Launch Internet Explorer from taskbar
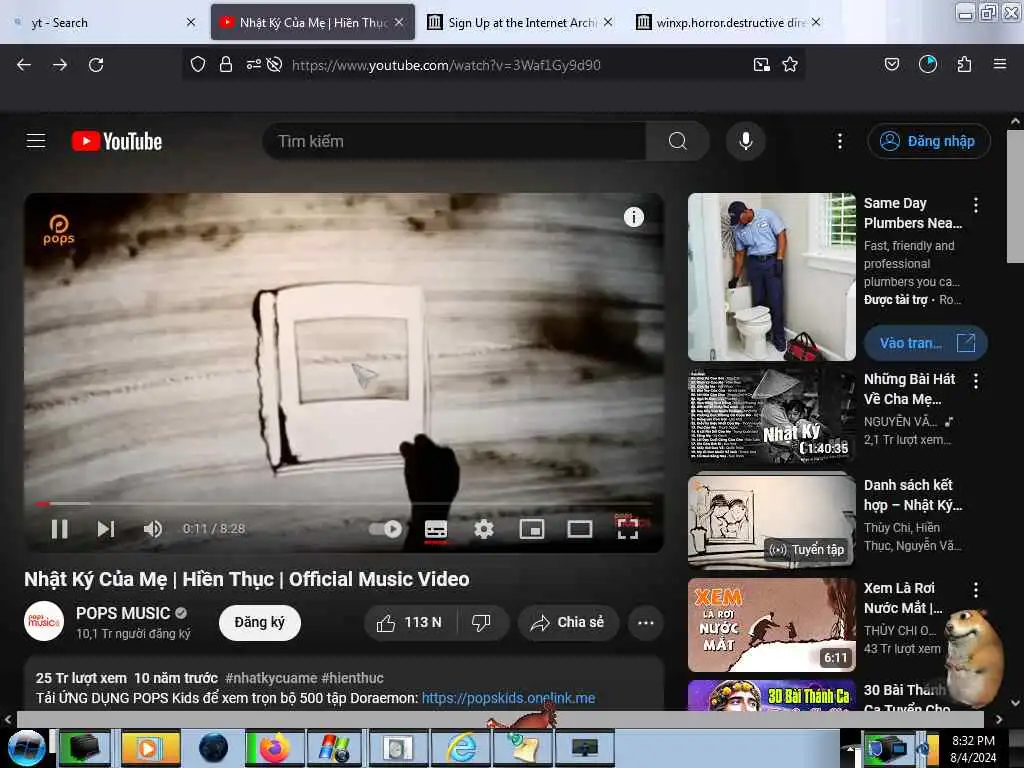 [x=462, y=748]
